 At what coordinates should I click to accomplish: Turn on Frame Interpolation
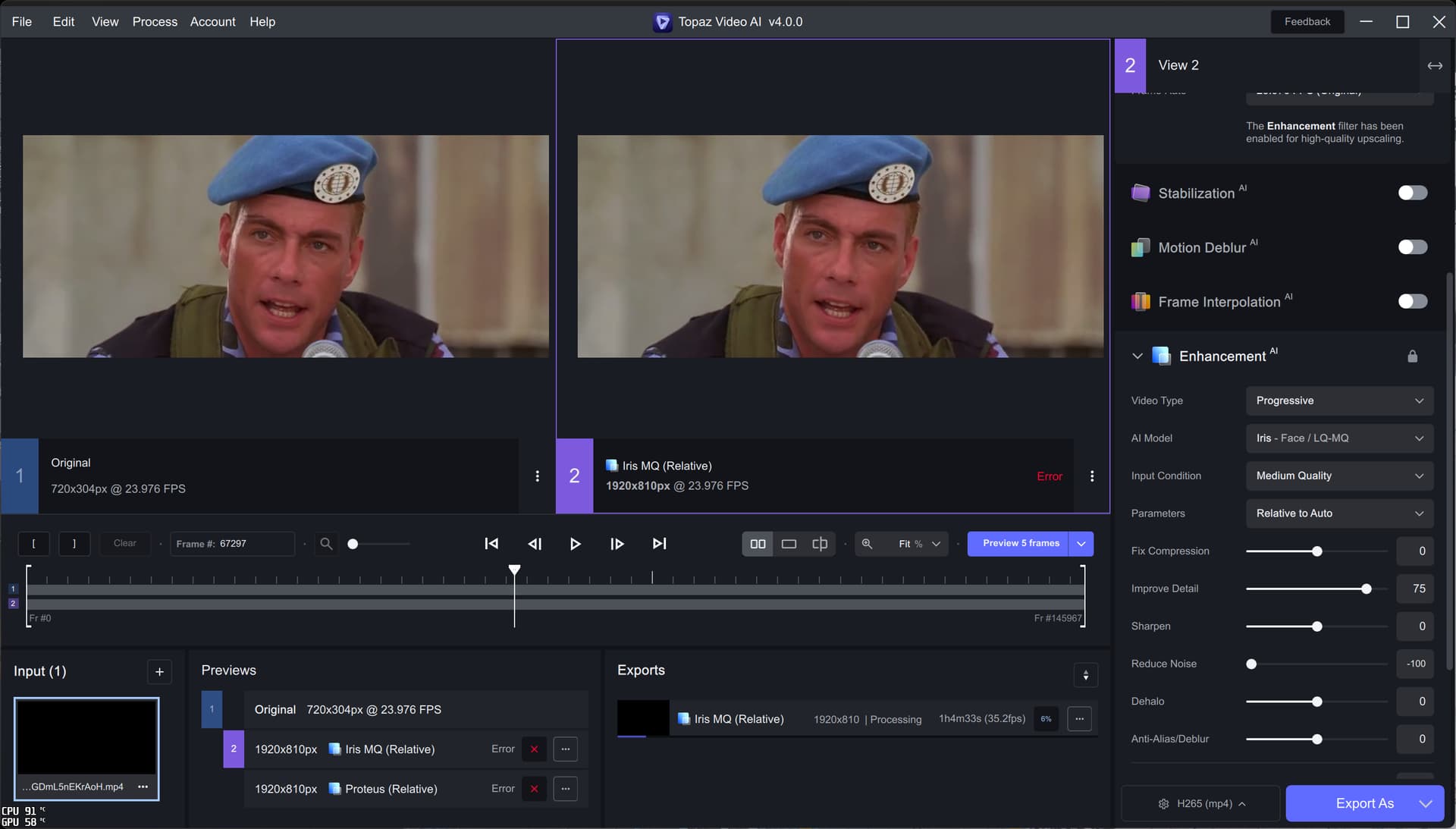pyautogui.click(x=1412, y=302)
